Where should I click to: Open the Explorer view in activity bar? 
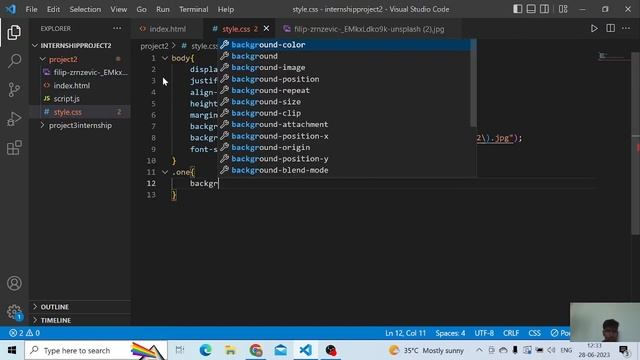(14, 32)
